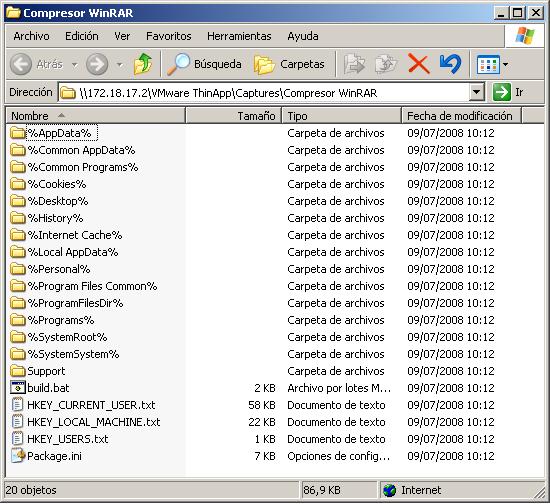Open the Ver menu

[122, 36]
